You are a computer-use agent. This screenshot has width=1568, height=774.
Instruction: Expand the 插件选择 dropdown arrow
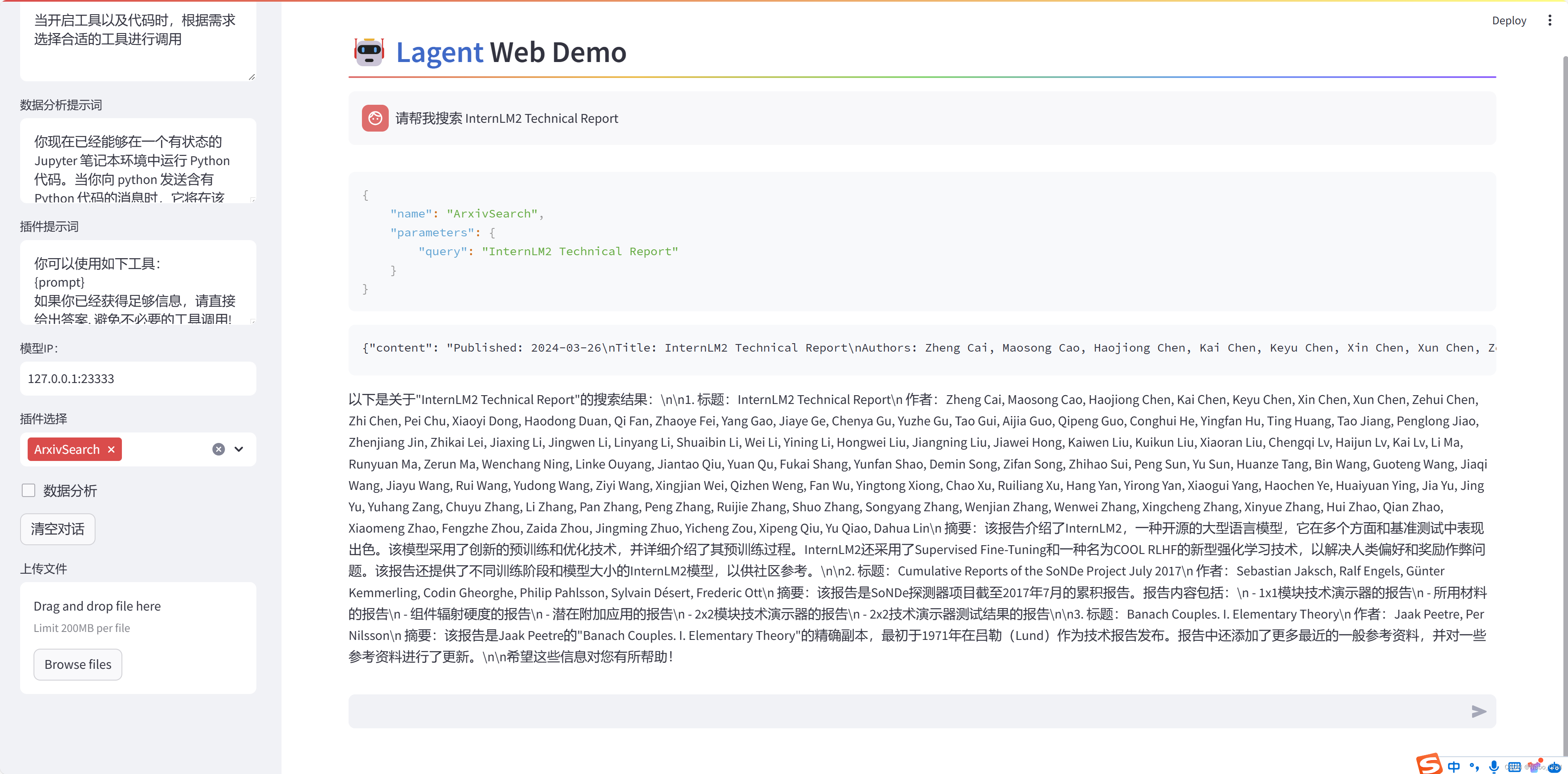pos(239,449)
